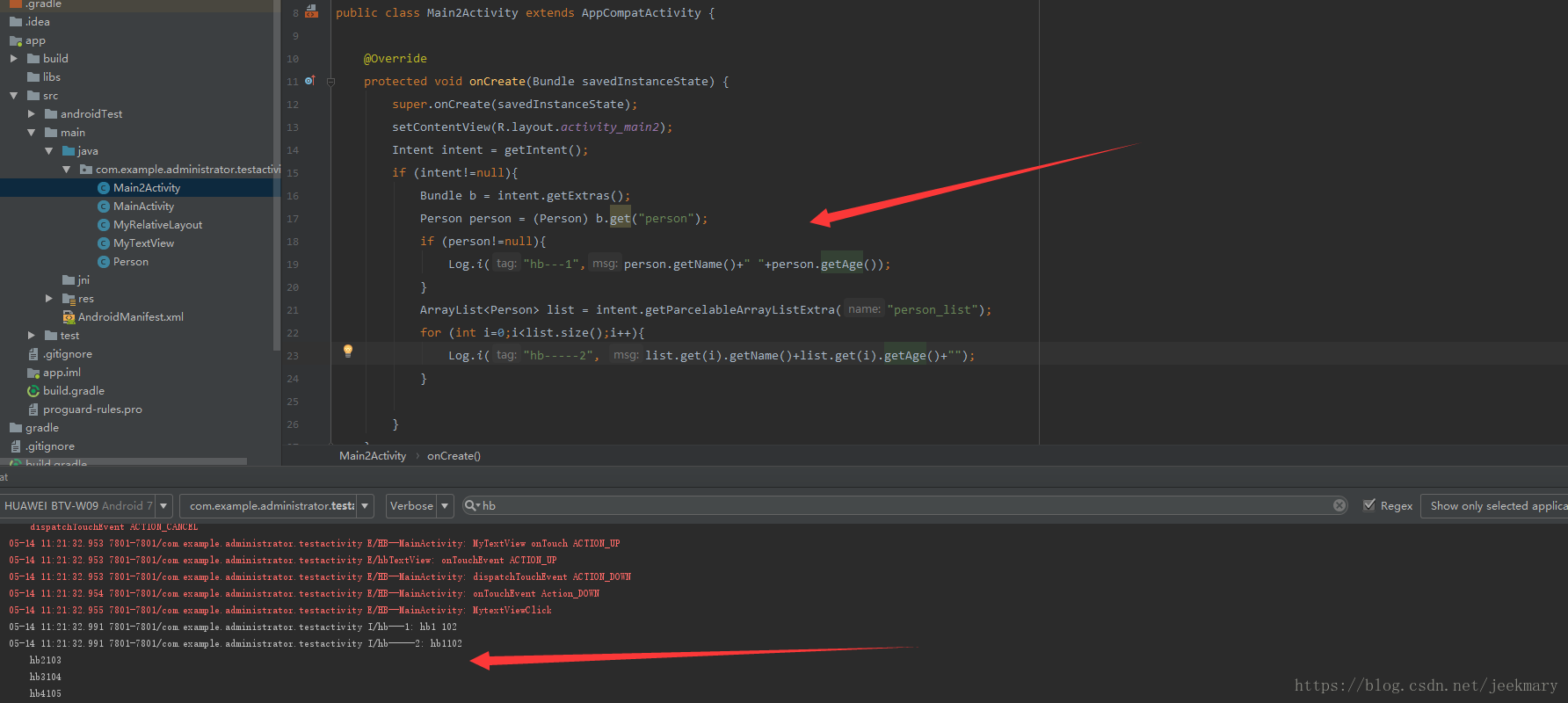Click the log line 'hb1 102'
The width and height of the screenshot is (1568, 703).
(x=233, y=627)
